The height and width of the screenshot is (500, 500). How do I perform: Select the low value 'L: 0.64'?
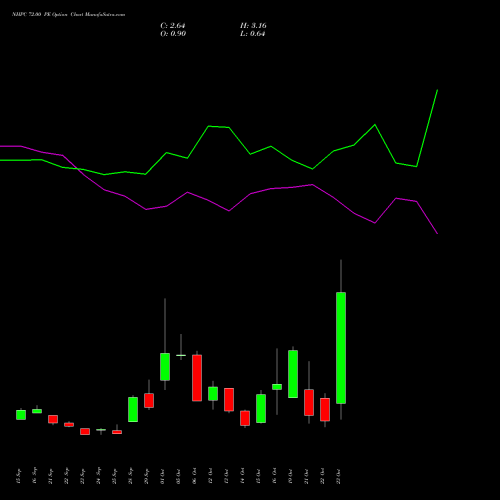(x=252, y=34)
